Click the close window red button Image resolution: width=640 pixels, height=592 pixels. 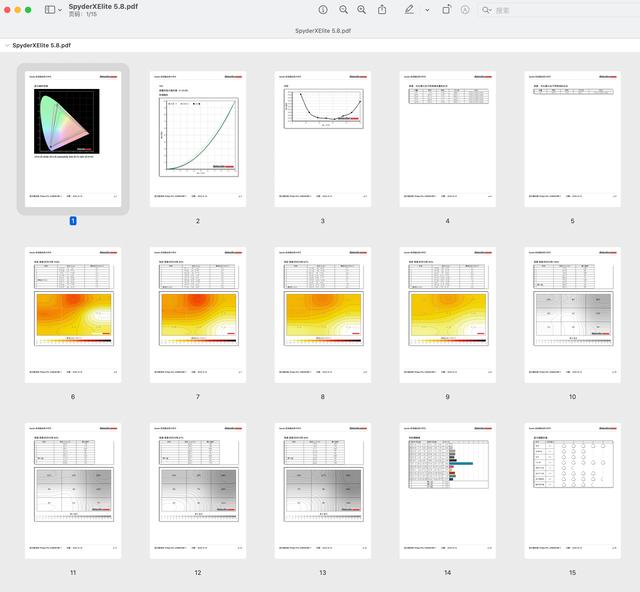(x=8, y=9)
